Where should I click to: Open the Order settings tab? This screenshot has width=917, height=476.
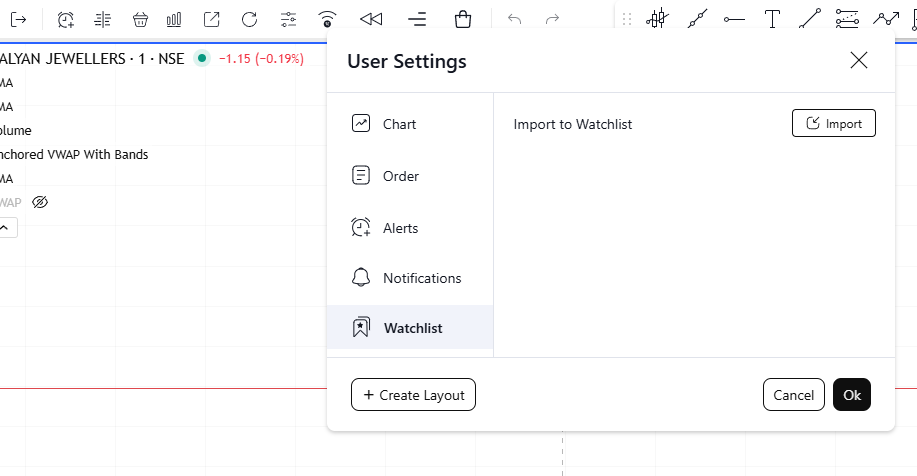(x=410, y=175)
